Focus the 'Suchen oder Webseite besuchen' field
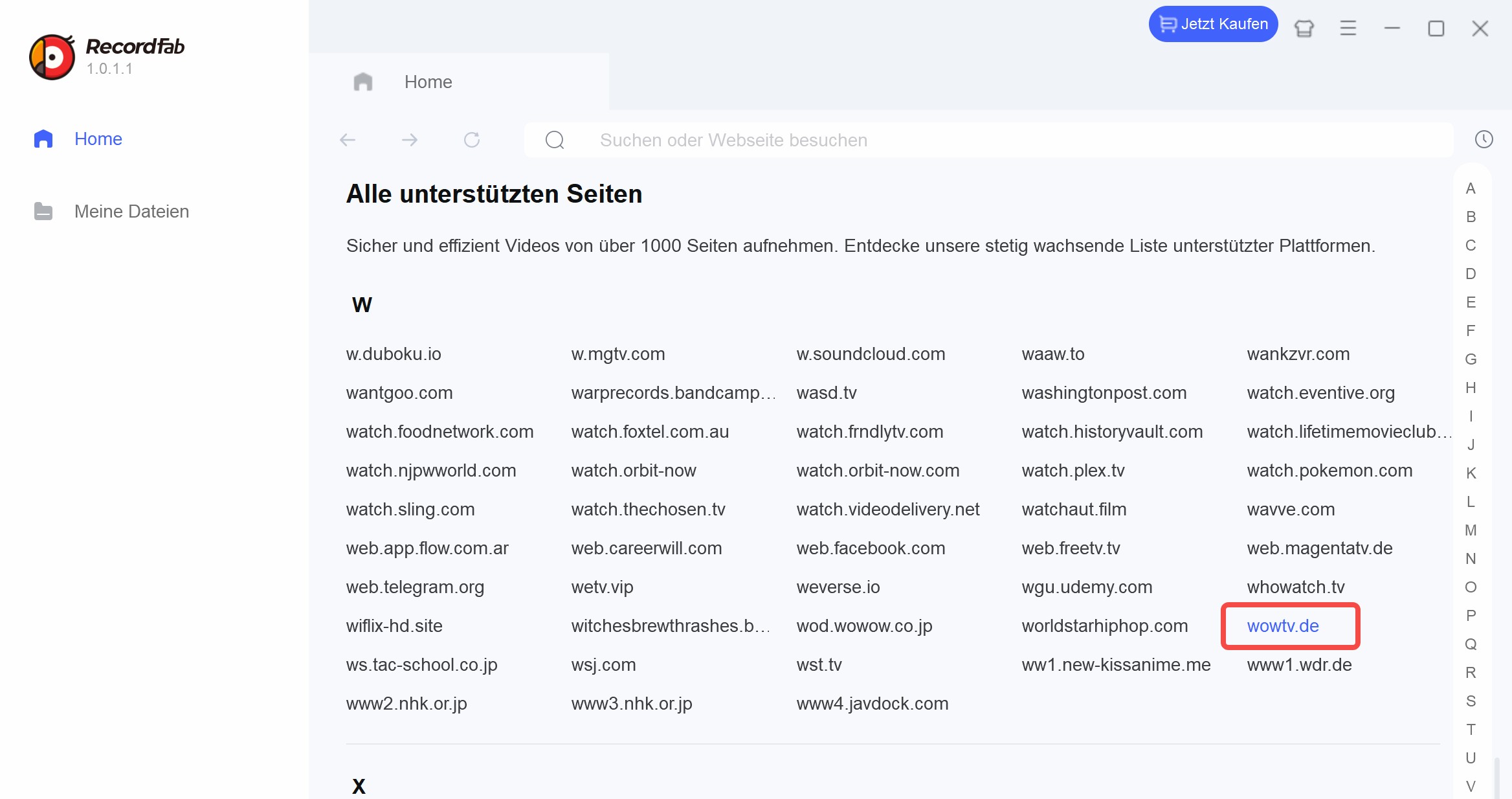 point(988,140)
